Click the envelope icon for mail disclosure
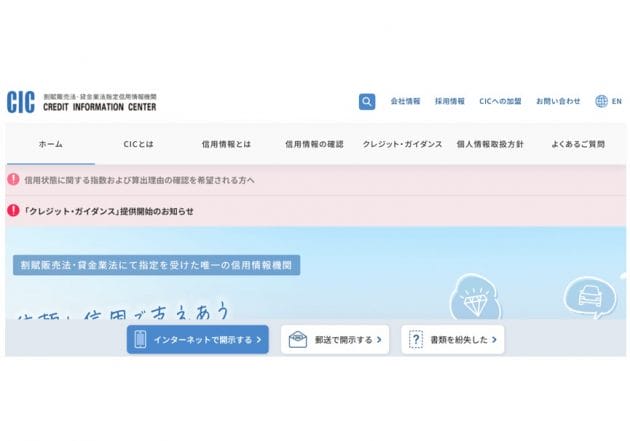 [x=298, y=339]
